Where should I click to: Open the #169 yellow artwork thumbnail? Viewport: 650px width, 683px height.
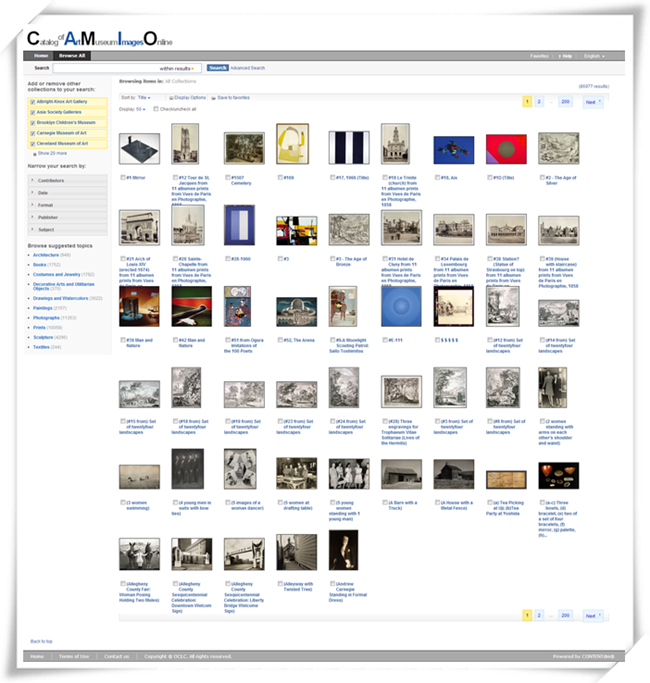[x=292, y=144]
